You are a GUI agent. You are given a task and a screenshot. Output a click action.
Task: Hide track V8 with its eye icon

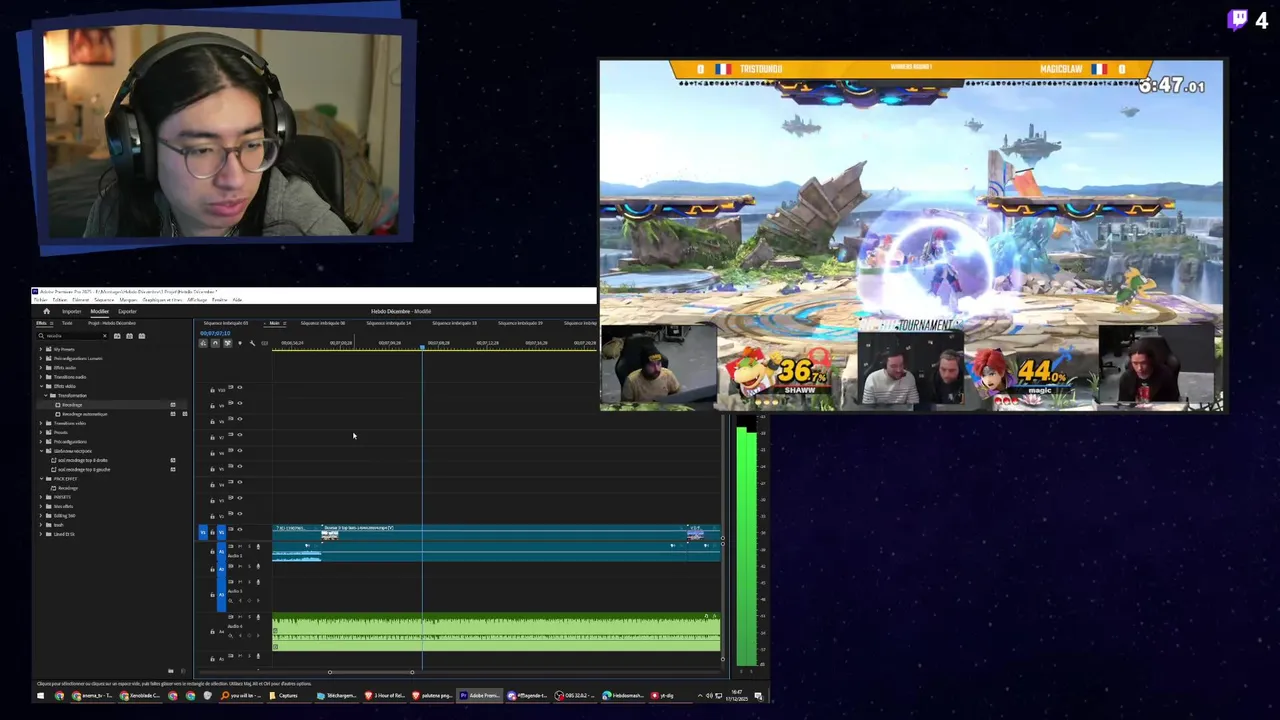point(240,419)
